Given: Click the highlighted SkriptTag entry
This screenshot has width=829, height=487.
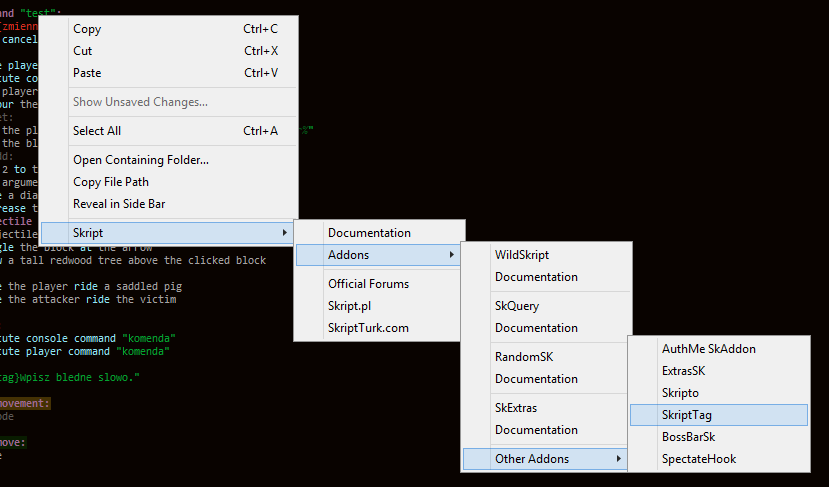Looking at the screenshot, I should pyautogui.click(x=719, y=415).
